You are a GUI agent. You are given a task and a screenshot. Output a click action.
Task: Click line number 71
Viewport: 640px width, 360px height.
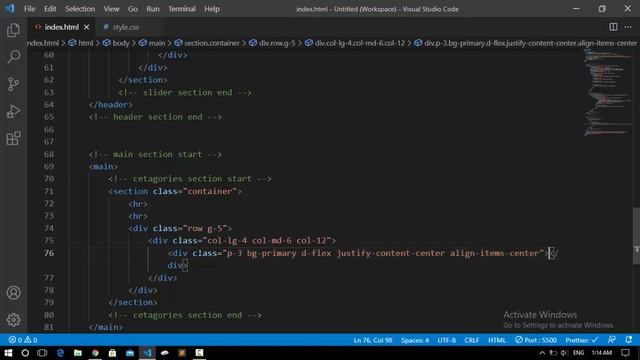[x=49, y=191]
